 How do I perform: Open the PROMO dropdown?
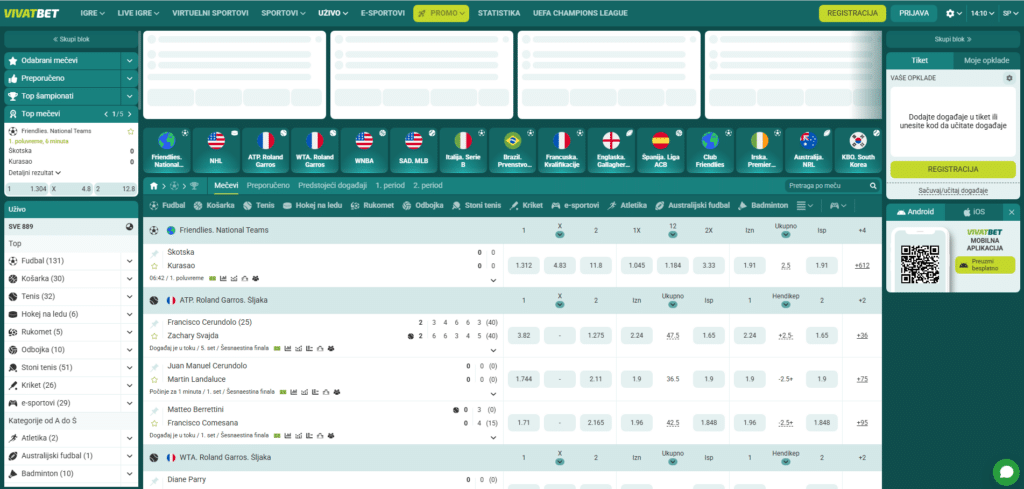pyautogui.click(x=441, y=13)
